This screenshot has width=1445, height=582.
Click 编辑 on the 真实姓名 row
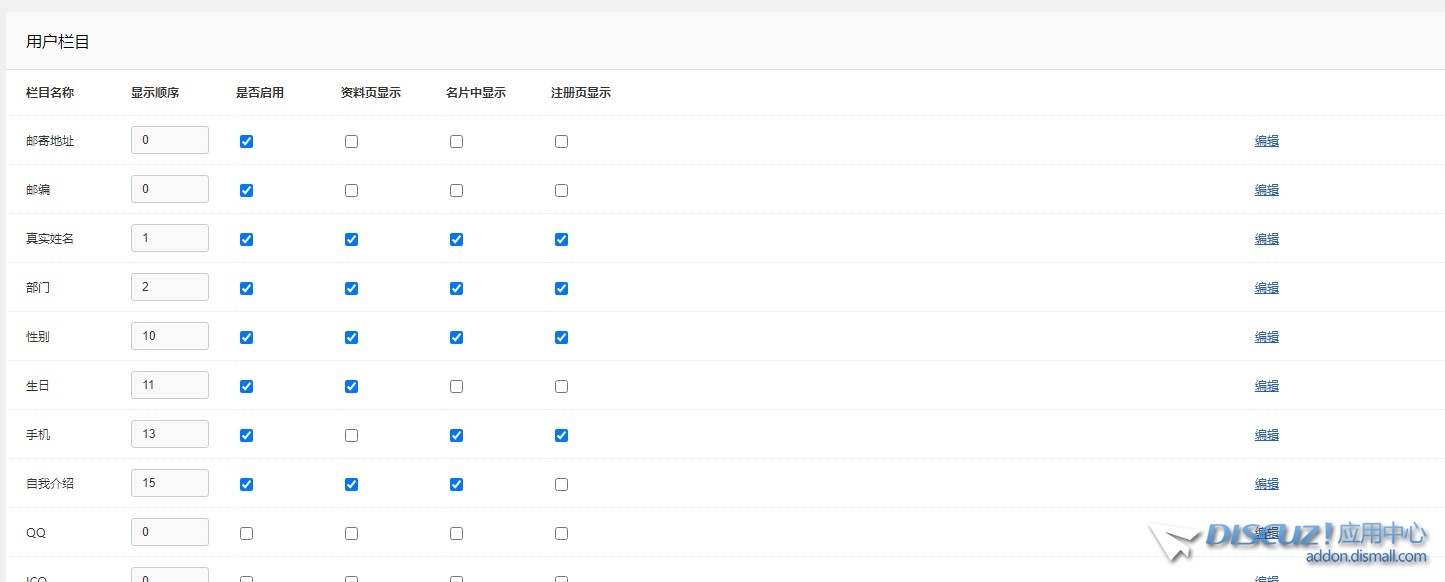(x=1266, y=239)
